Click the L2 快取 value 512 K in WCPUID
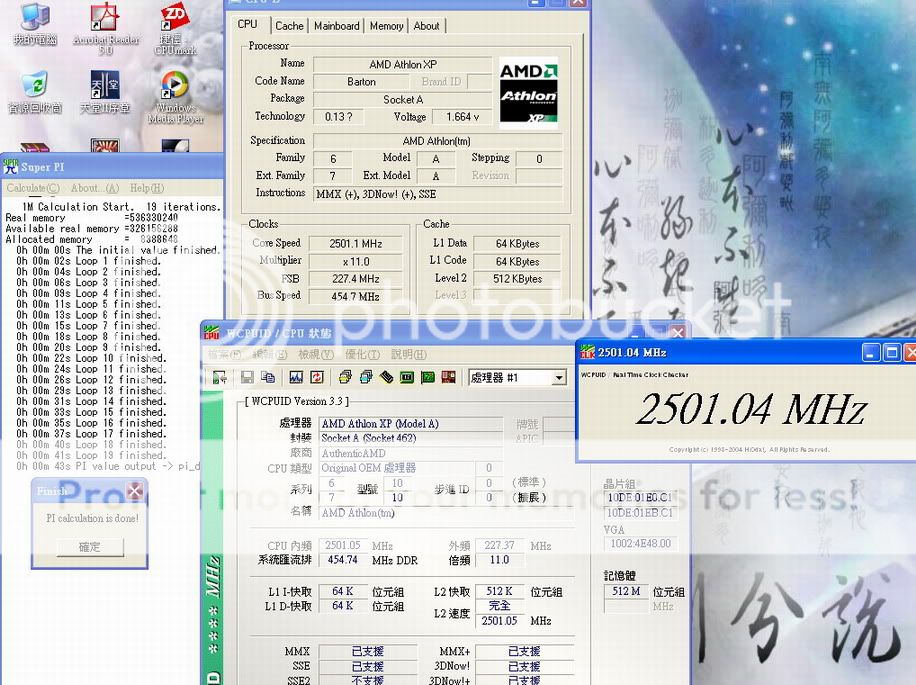Image resolution: width=916 pixels, height=685 pixels. pos(499,591)
